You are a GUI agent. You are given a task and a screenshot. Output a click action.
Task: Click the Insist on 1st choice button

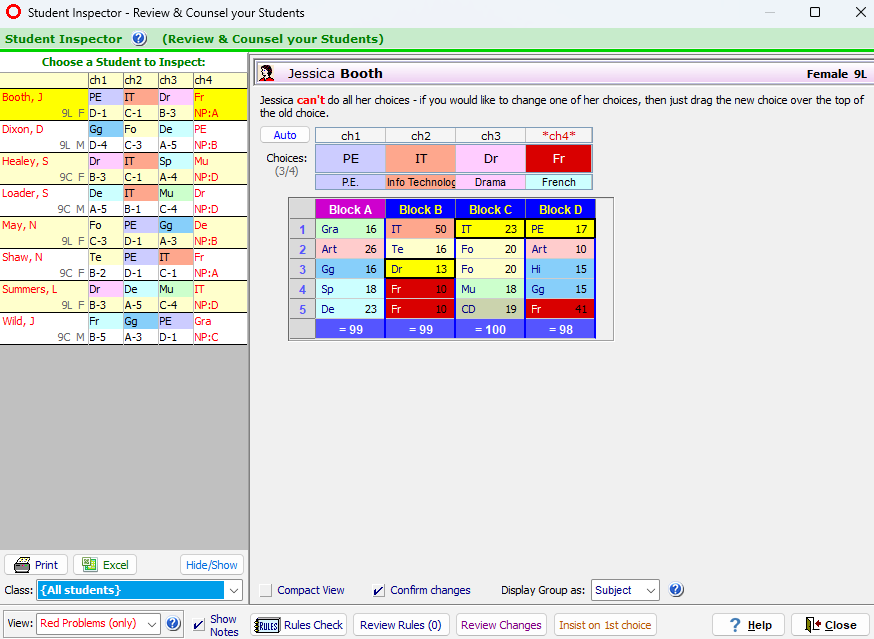click(605, 625)
